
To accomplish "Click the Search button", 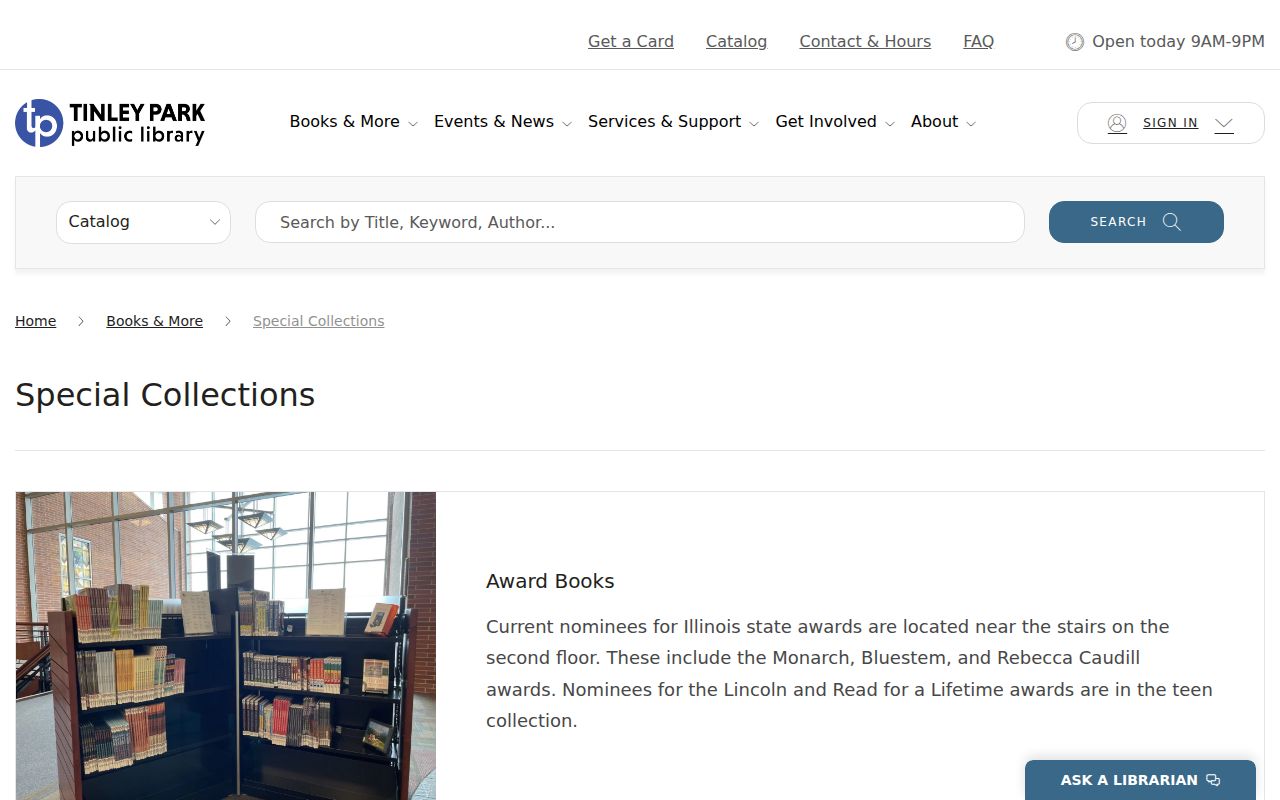I will [1136, 222].
